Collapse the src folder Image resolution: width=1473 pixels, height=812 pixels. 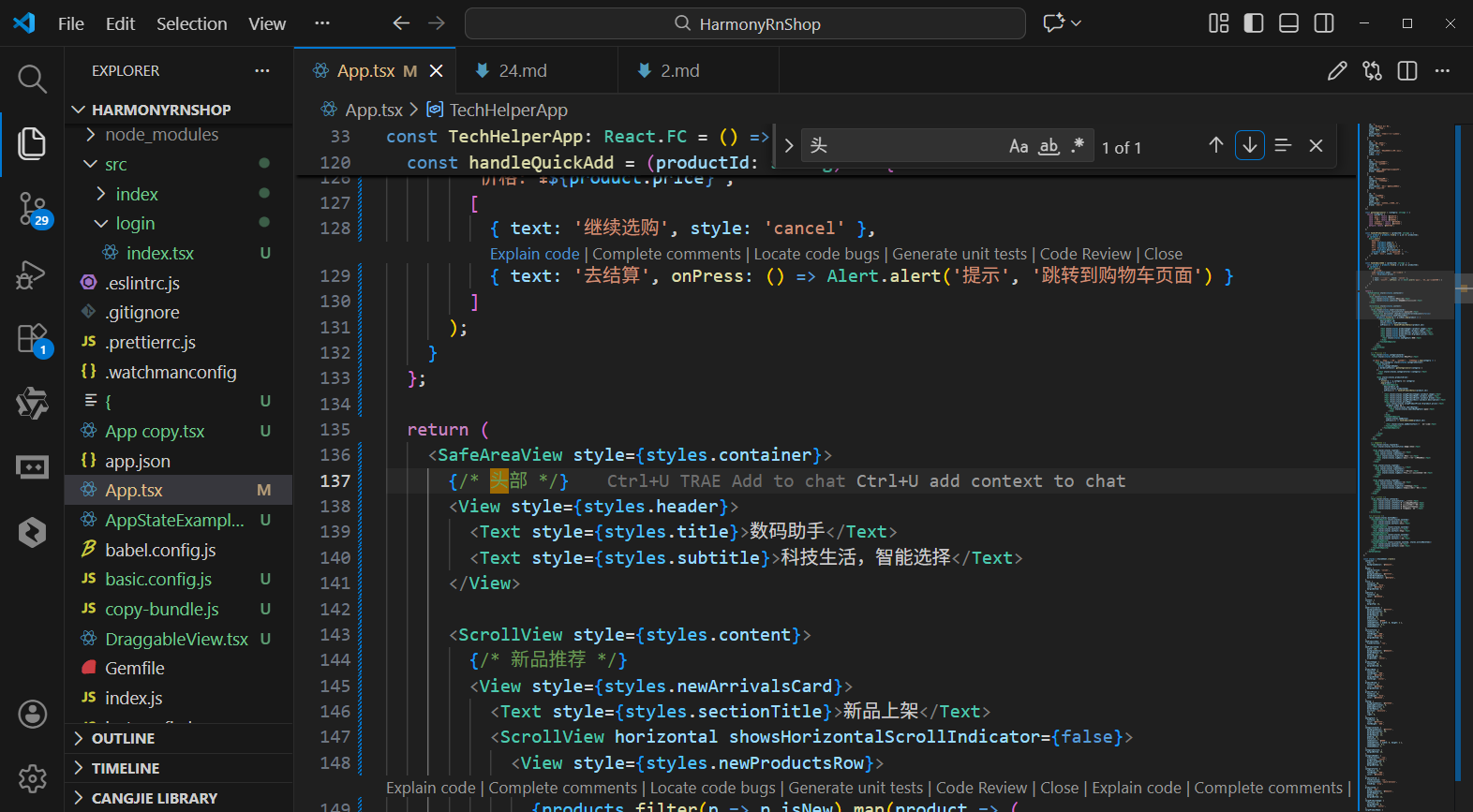178,165
